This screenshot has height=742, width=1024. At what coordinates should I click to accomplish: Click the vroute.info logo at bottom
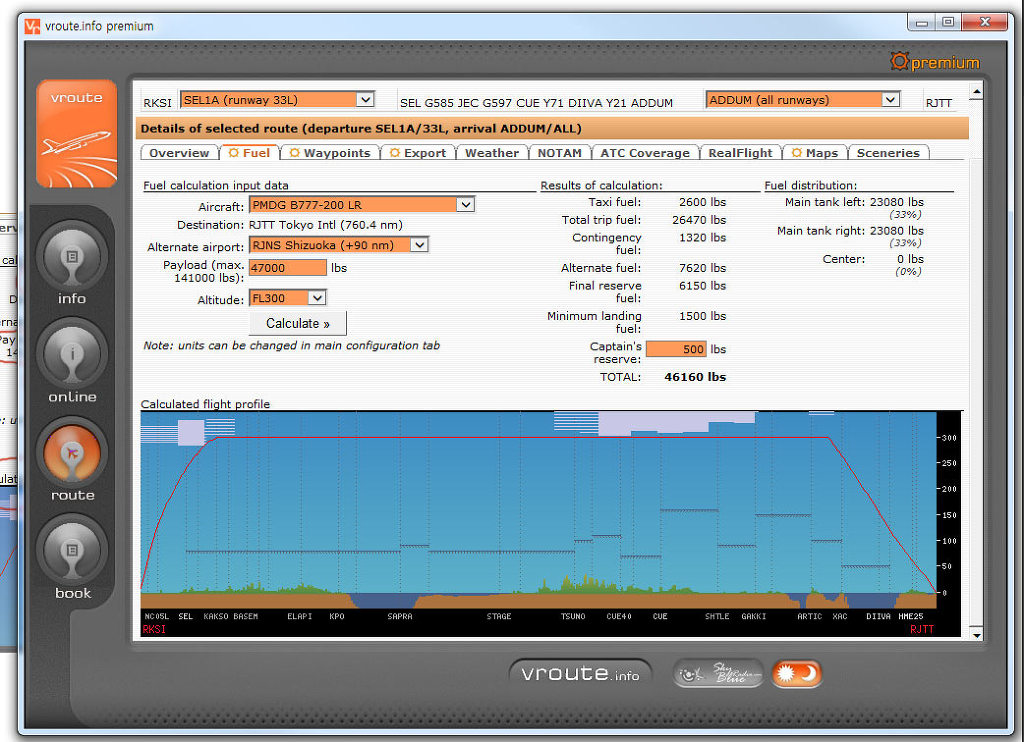point(580,673)
